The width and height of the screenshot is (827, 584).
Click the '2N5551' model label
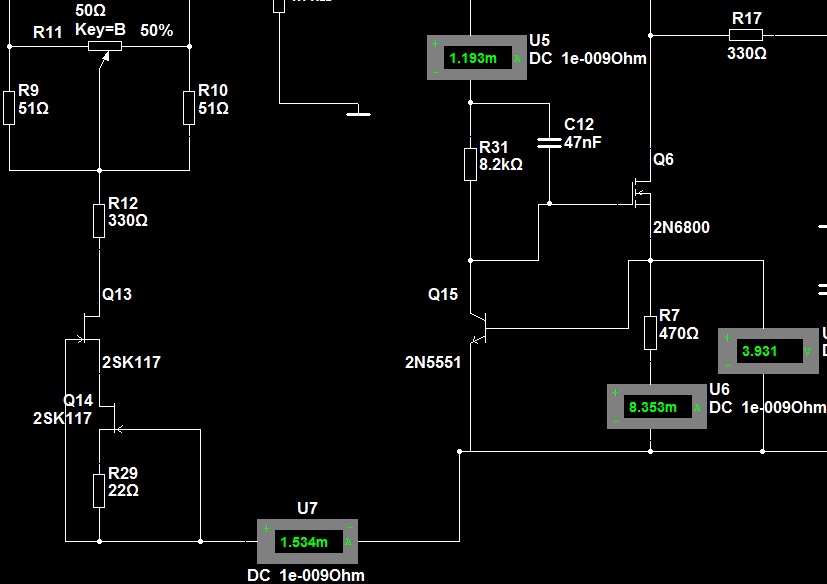click(x=433, y=362)
